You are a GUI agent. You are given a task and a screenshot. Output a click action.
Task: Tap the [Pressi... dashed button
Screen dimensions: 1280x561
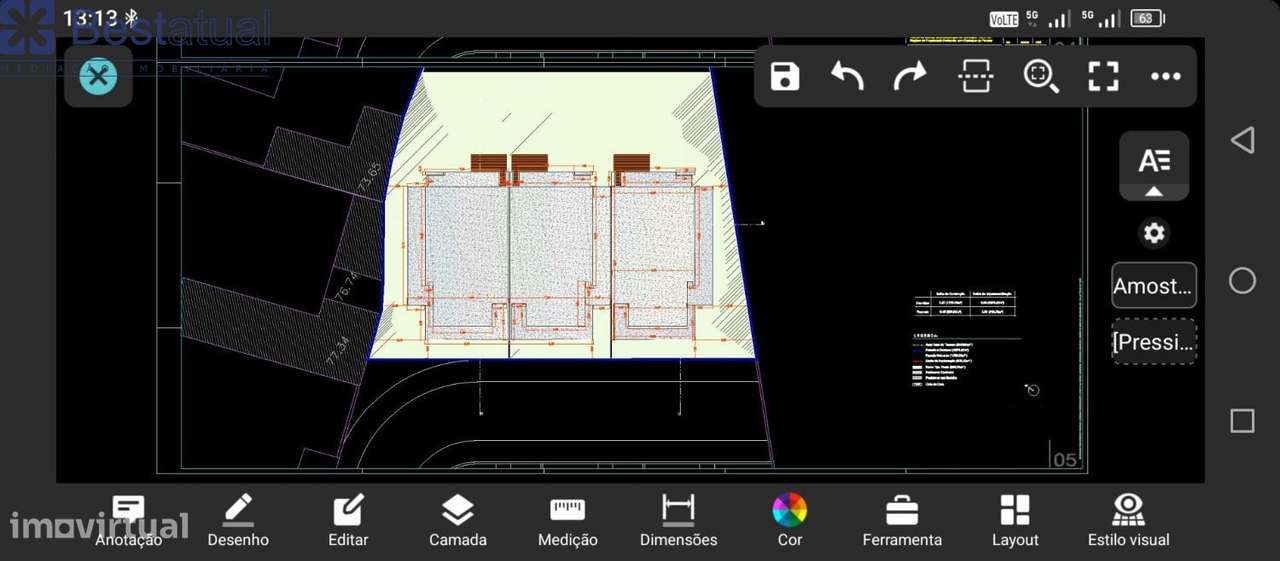tap(1154, 342)
